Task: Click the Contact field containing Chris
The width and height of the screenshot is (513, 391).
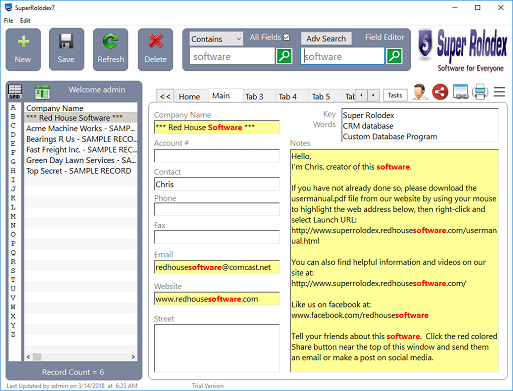Action: (217, 184)
